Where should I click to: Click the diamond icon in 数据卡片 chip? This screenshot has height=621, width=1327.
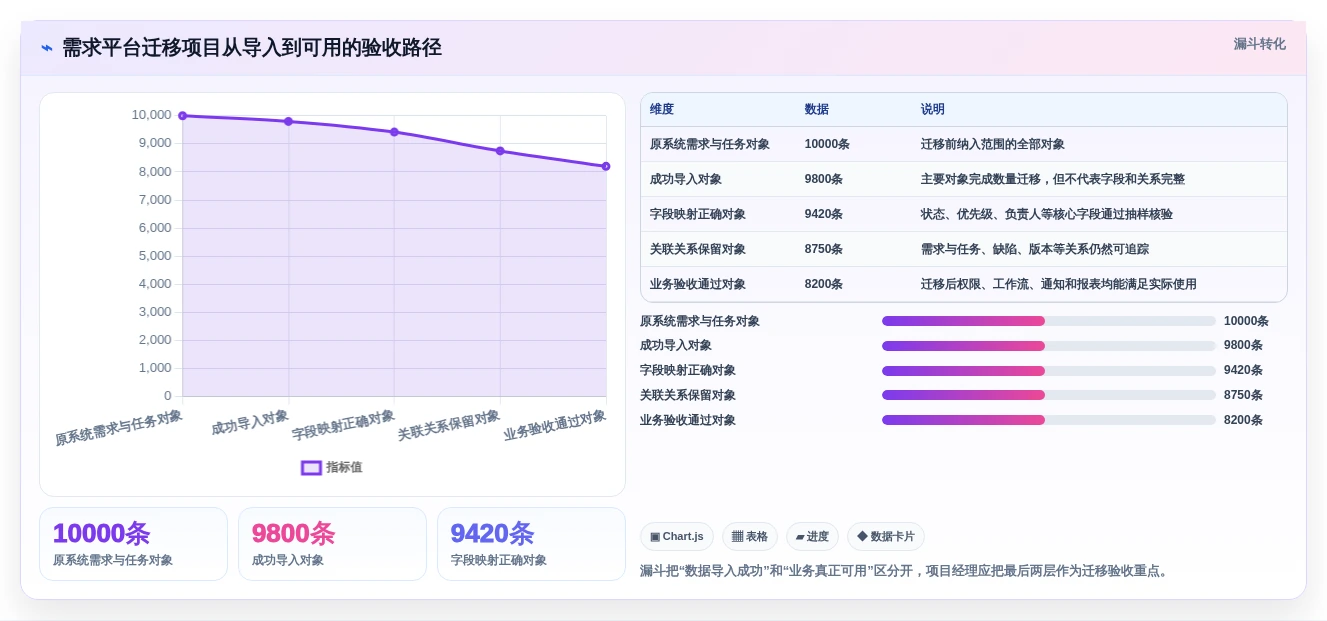[x=862, y=536]
